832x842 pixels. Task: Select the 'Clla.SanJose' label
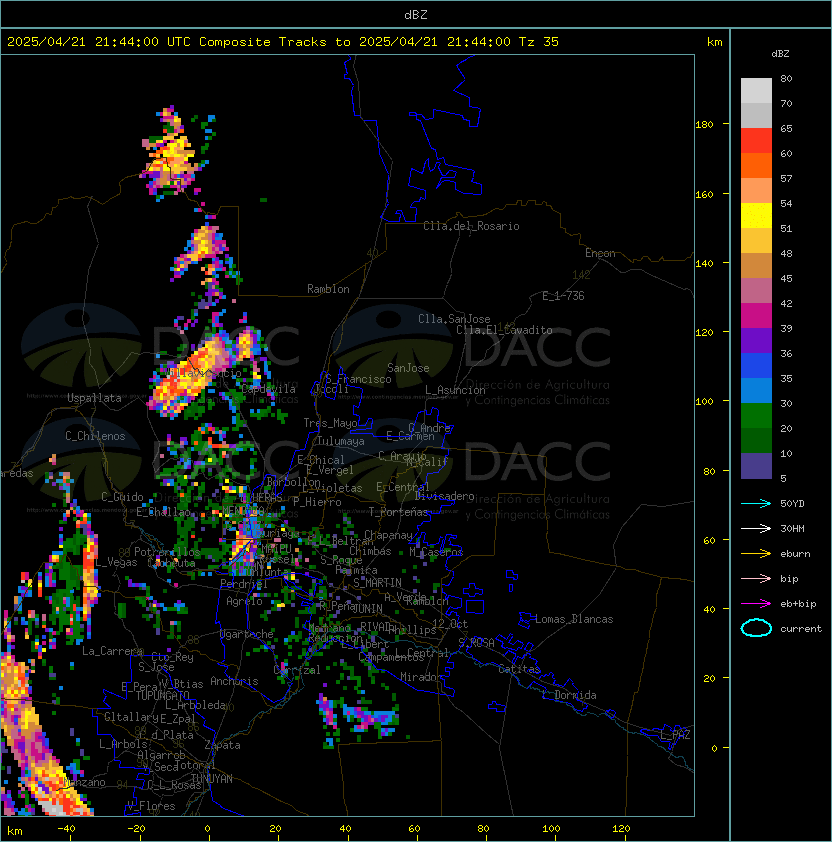pyautogui.click(x=454, y=319)
